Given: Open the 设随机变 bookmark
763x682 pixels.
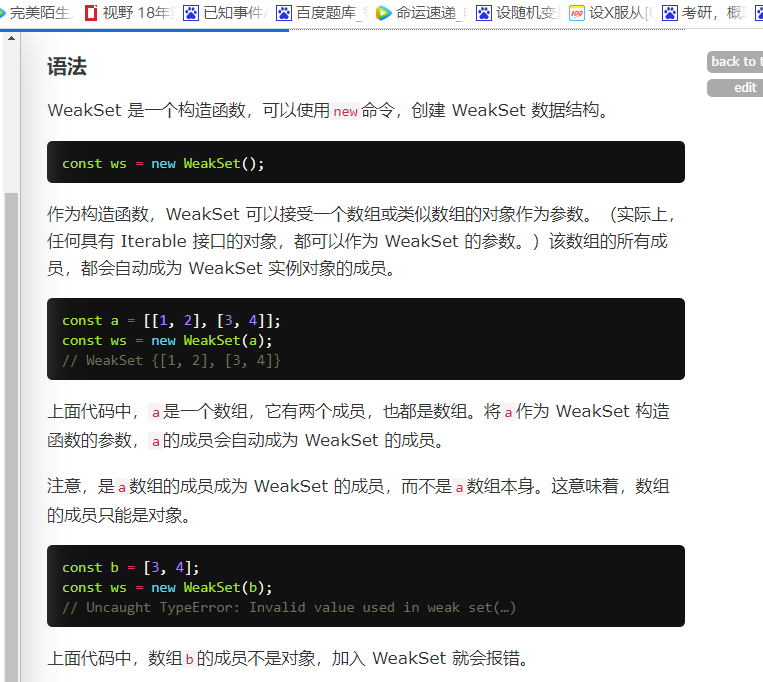Looking at the screenshot, I should [x=518, y=13].
